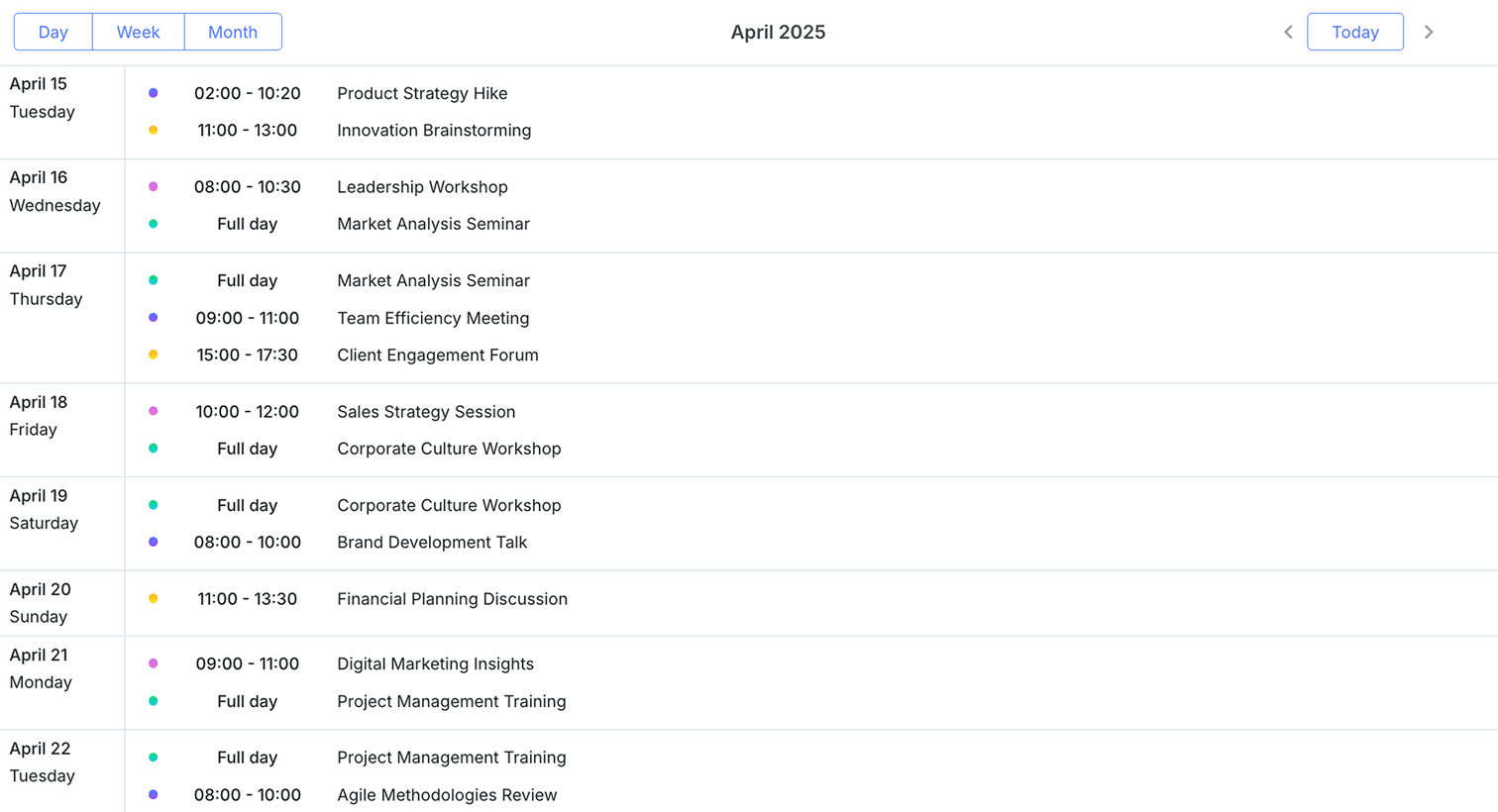Viewport: 1498px width, 812px height.
Task: Switch to the Day view
Action: tap(53, 32)
